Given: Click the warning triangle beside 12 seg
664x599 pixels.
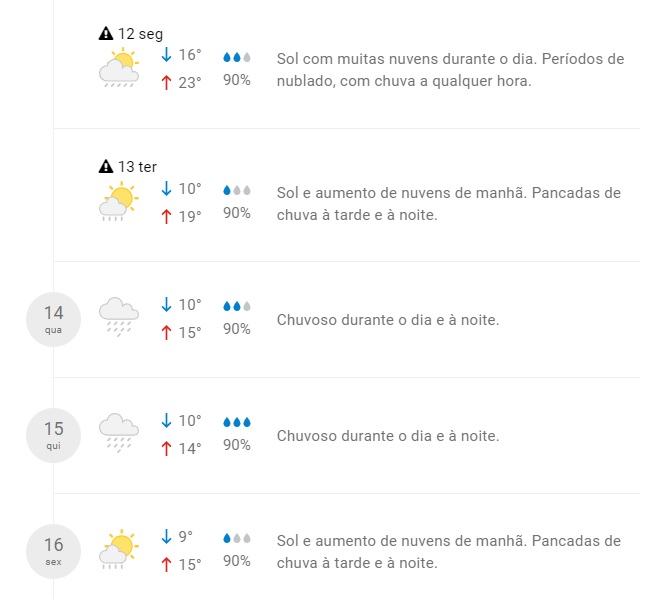Looking at the screenshot, I should pyautogui.click(x=106, y=34).
